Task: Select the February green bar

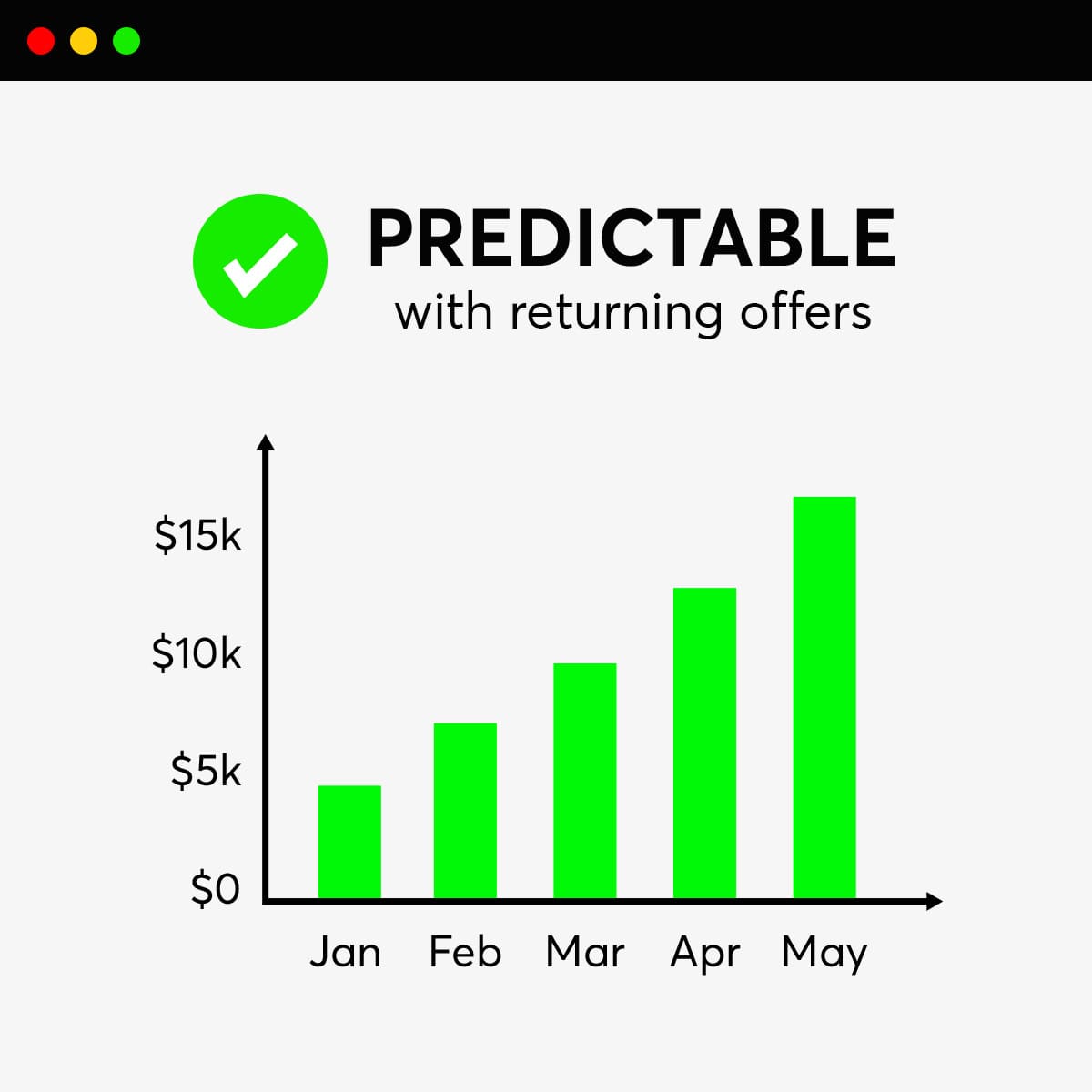Action: 465,810
